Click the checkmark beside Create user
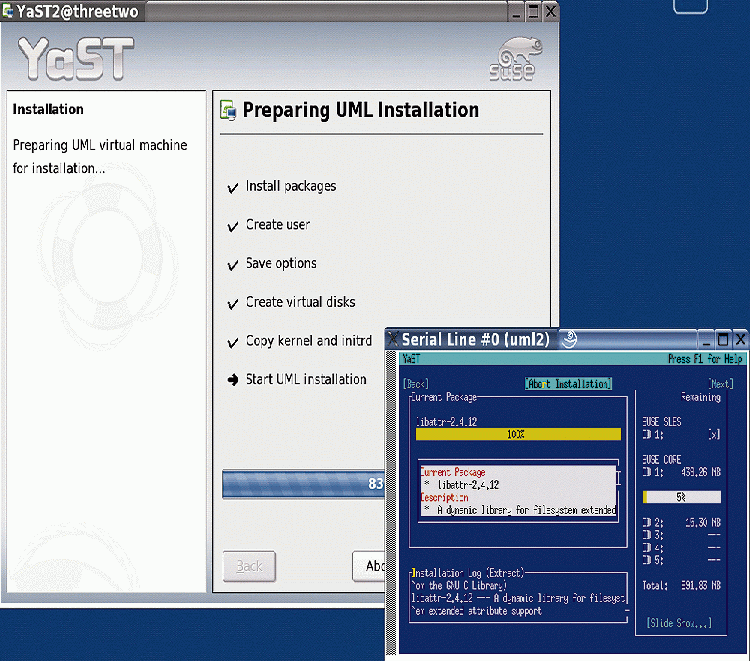The height and width of the screenshot is (661, 750). pos(233,226)
